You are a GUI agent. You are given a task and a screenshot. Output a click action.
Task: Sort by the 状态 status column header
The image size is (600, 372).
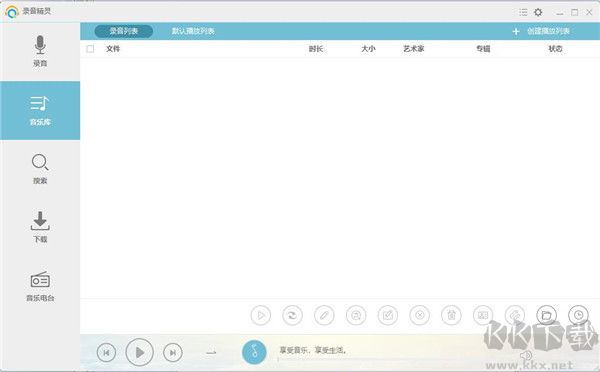pyautogui.click(x=555, y=49)
